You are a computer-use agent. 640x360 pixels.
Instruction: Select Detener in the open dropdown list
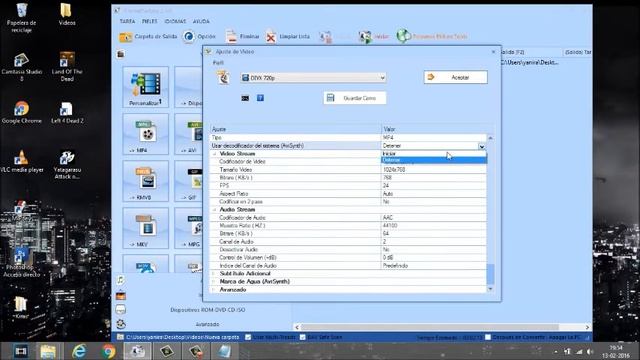[x=434, y=160]
